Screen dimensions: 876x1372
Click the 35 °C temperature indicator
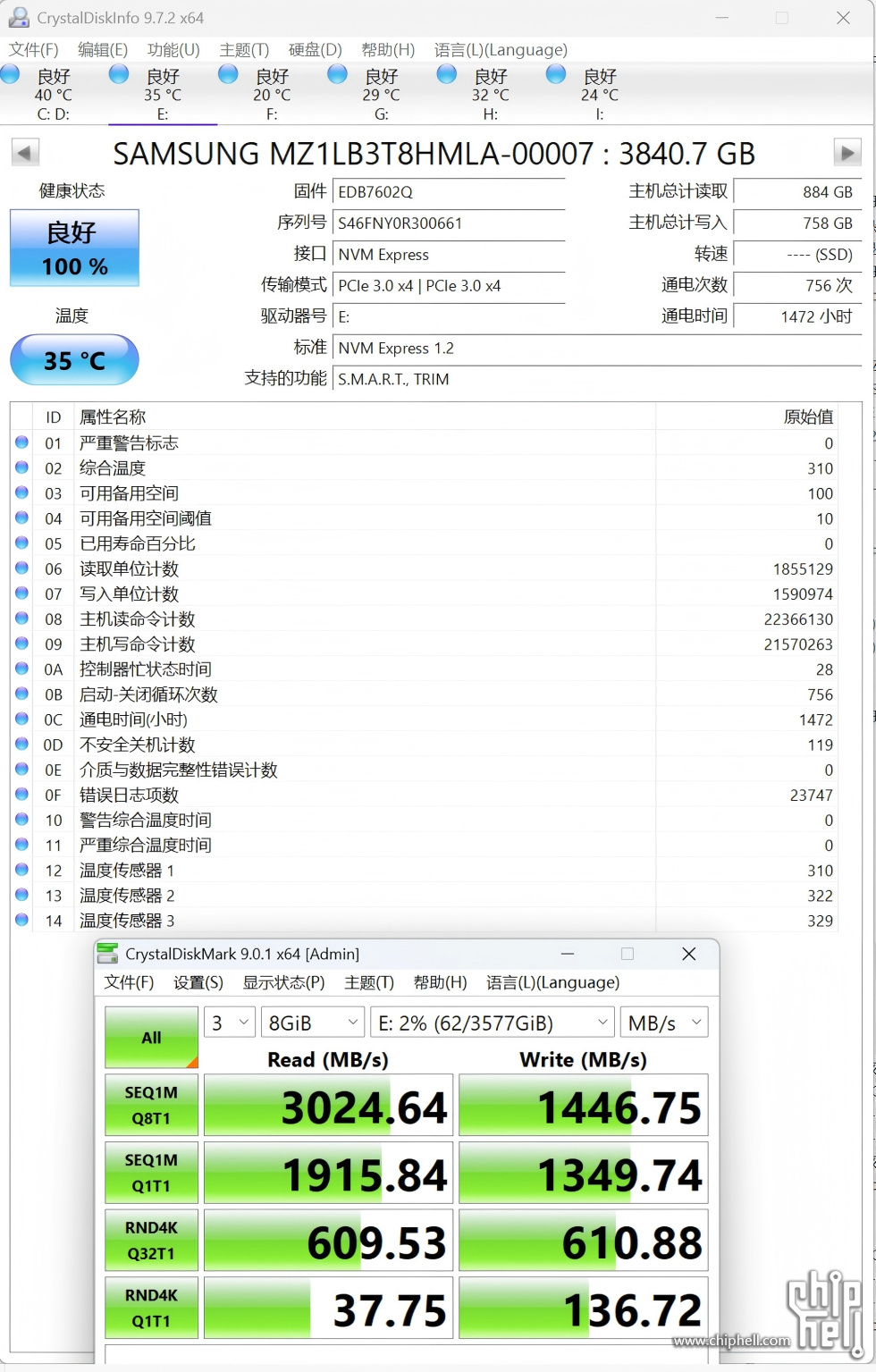[x=75, y=360]
